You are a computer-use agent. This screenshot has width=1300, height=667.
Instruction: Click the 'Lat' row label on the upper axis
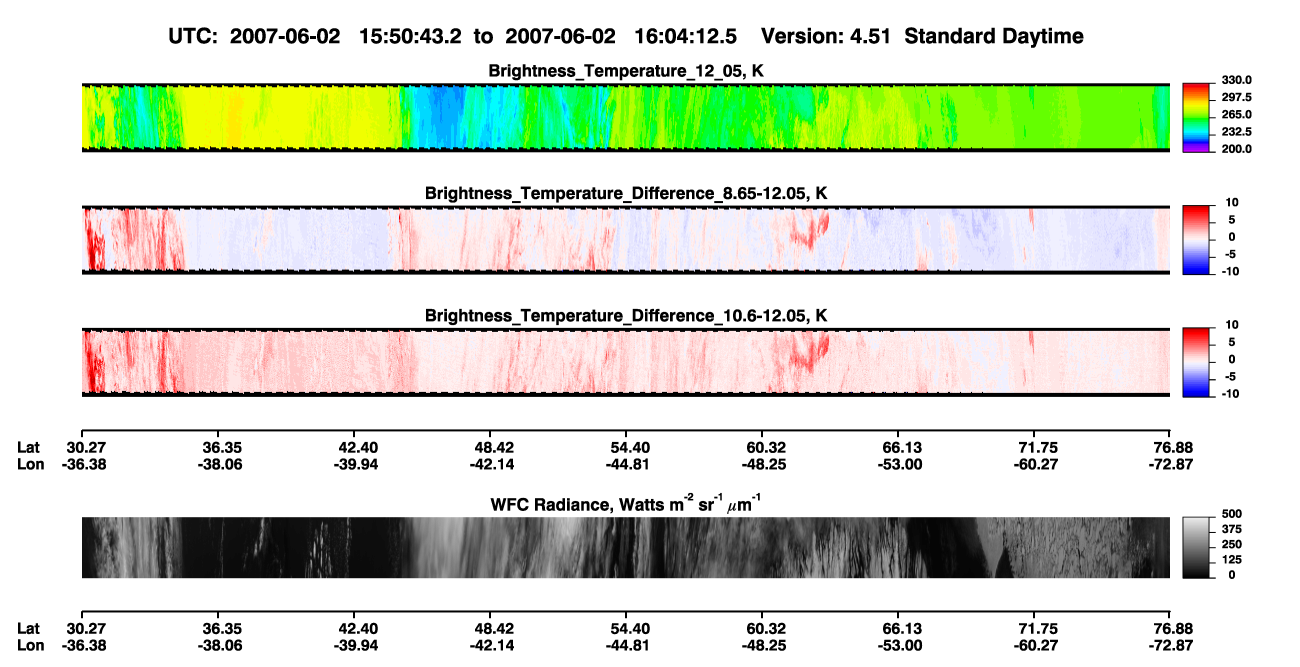coord(29,447)
